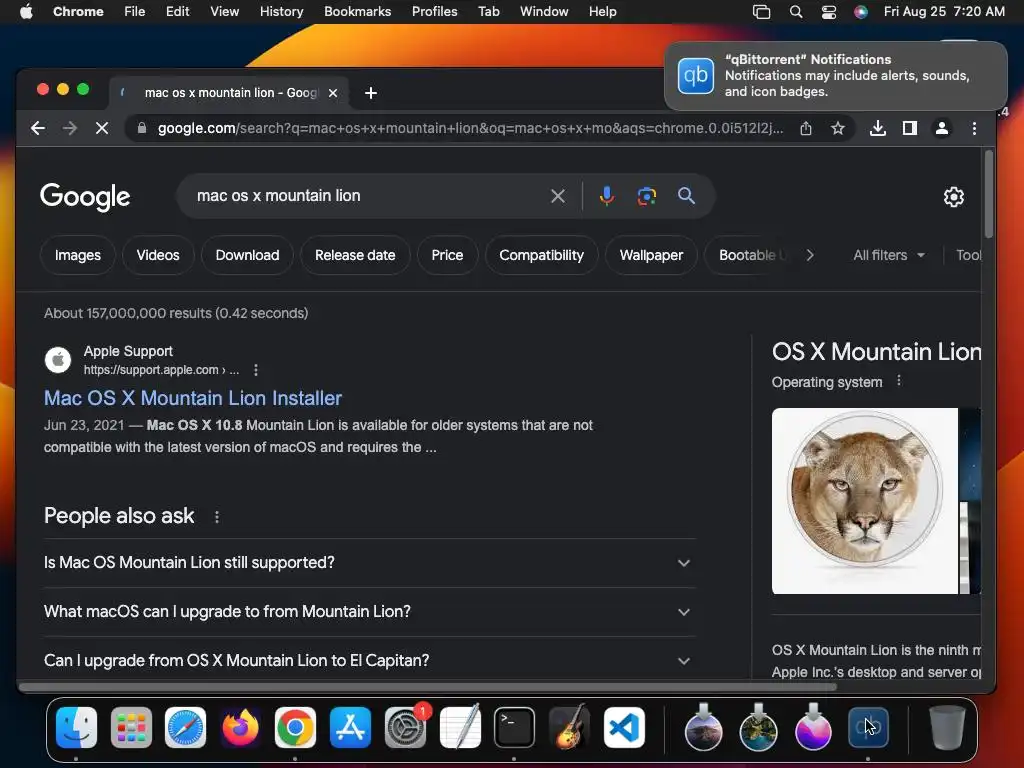Open Operating system panel more options

pos(899,381)
